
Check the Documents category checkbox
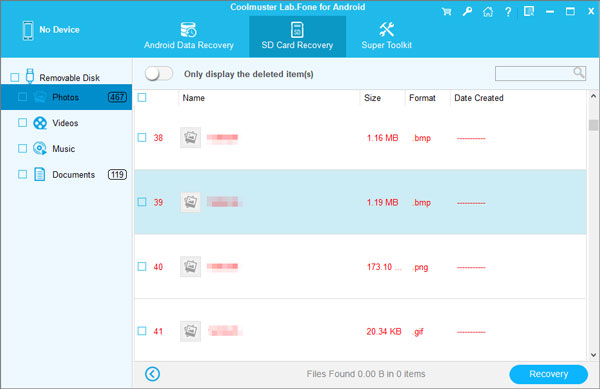(23, 174)
